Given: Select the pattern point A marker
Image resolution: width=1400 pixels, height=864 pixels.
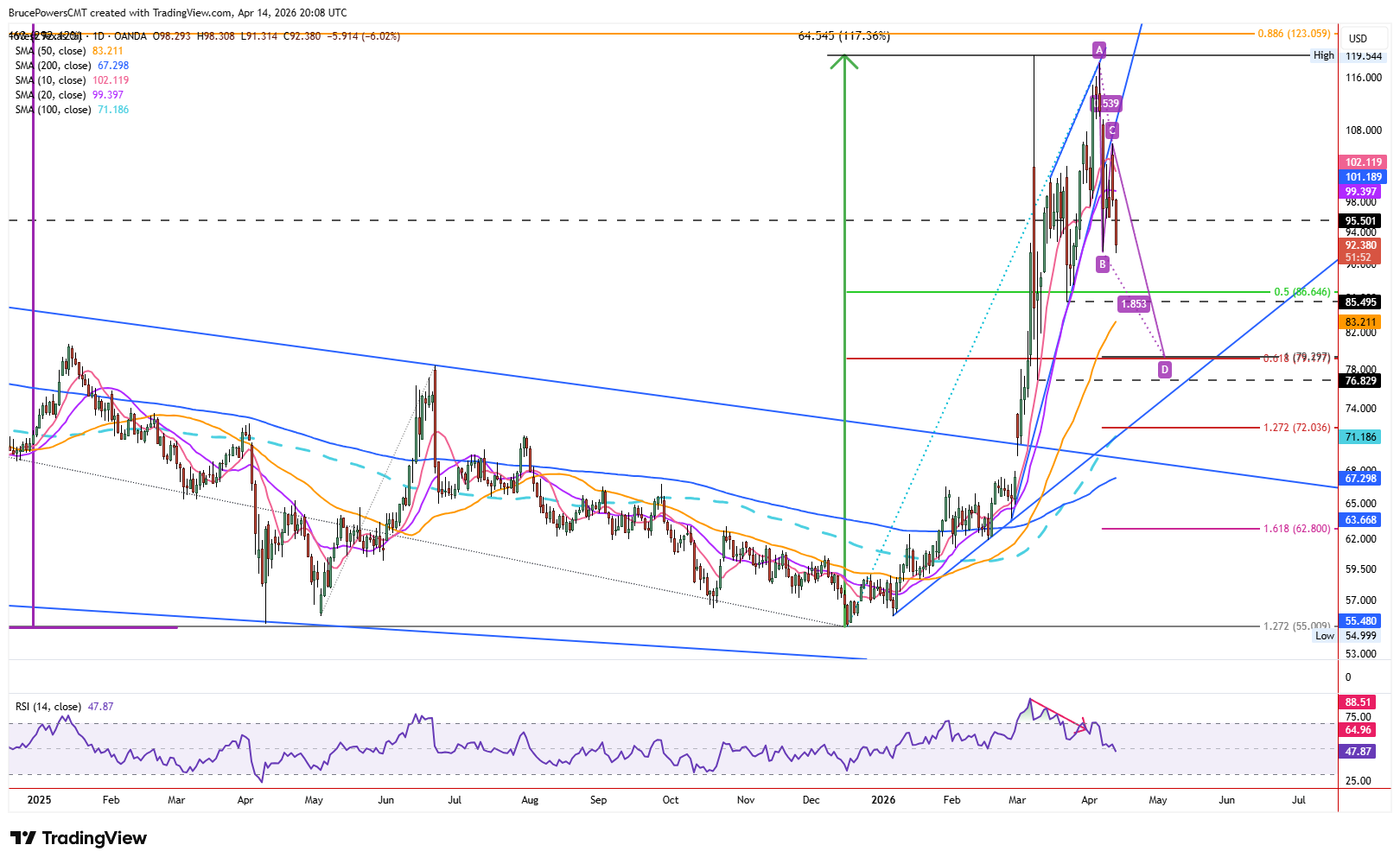Looking at the screenshot, I should tap(1098, 49).
